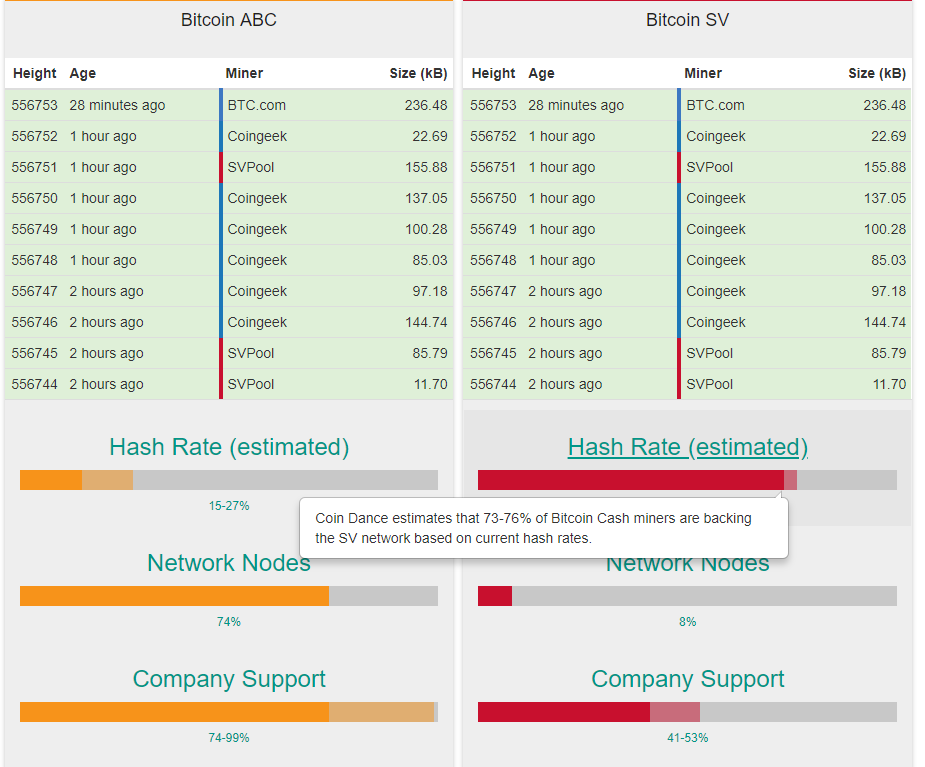Click the Bitcoin SV Hash Rate (estimated) link

click(687, 447)
